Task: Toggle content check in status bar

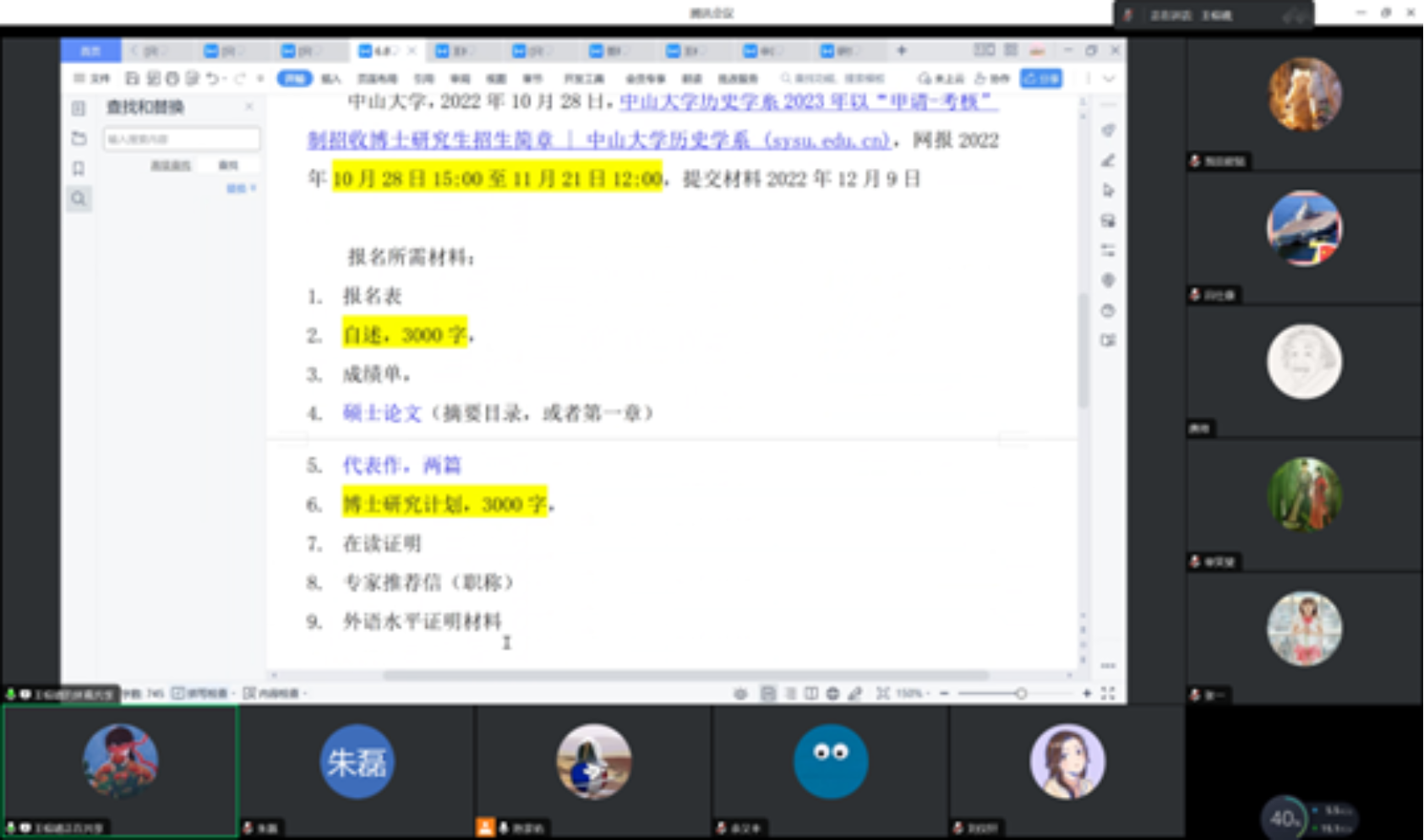Action: (x=272, y=694)
